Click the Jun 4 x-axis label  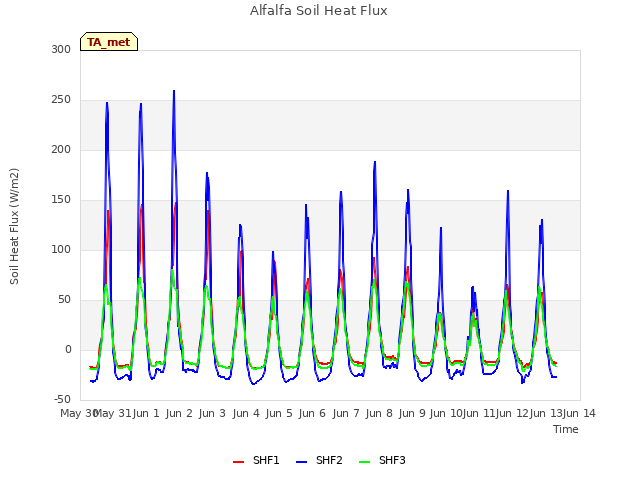coord(246,413)
